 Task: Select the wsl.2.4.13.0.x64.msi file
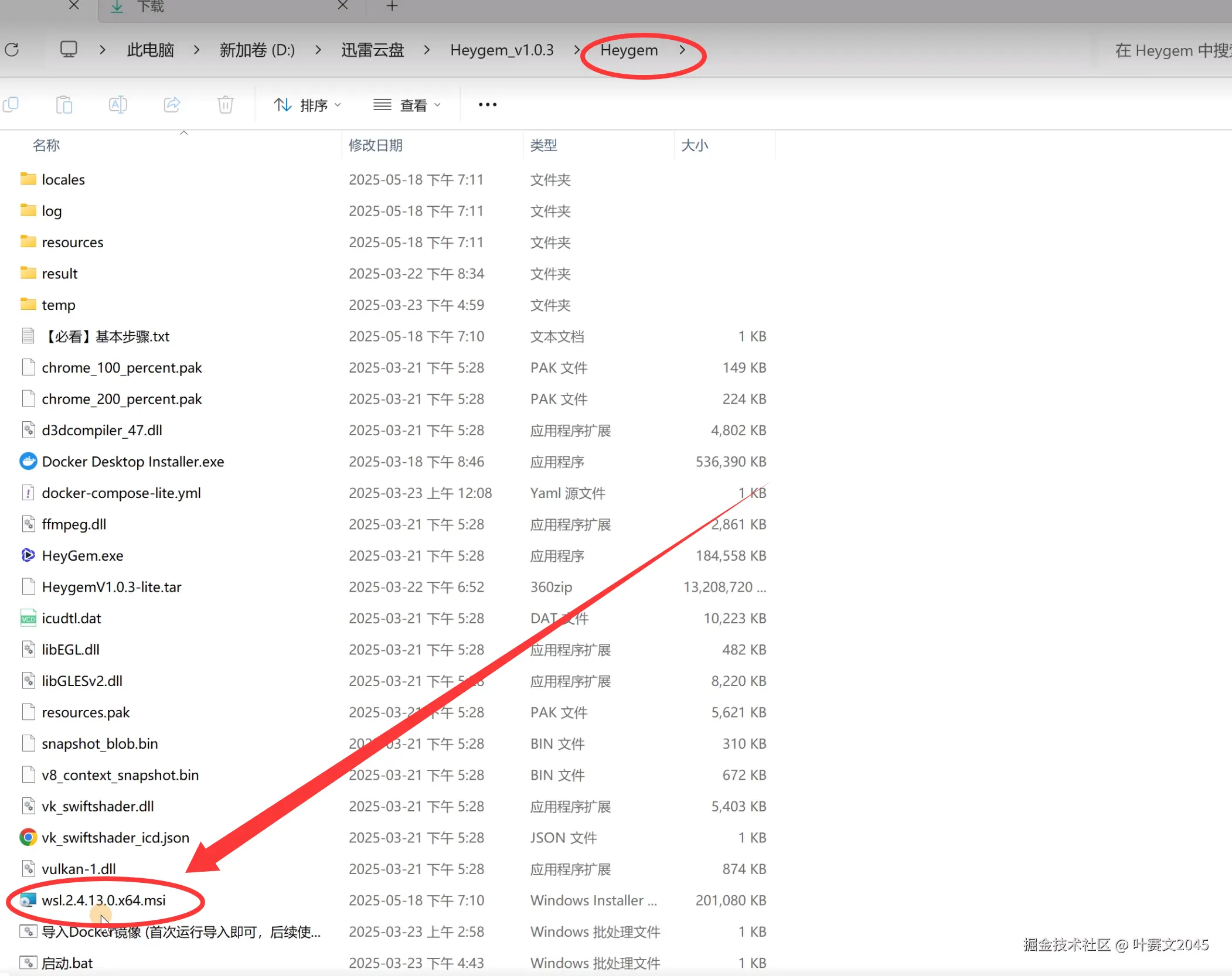point(104,900)
